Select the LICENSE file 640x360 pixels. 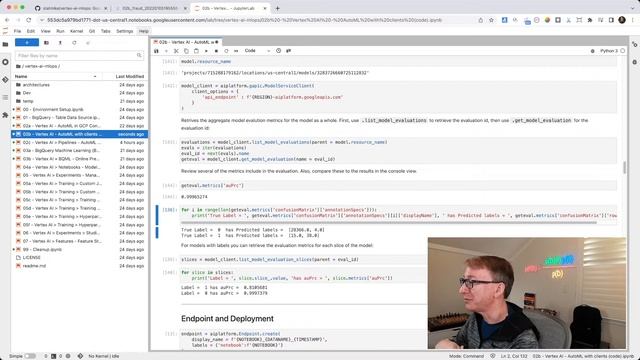pos(31,258)
